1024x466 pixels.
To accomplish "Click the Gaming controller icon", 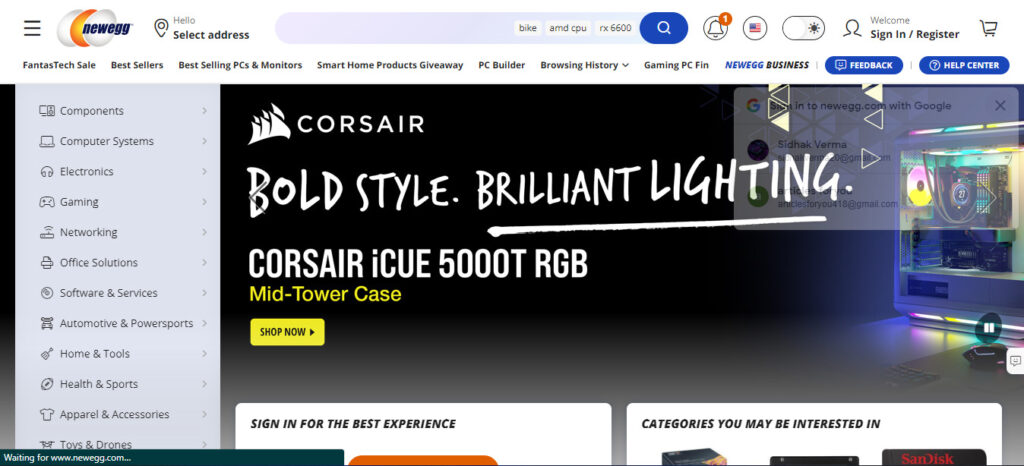I will coord(47,202).
